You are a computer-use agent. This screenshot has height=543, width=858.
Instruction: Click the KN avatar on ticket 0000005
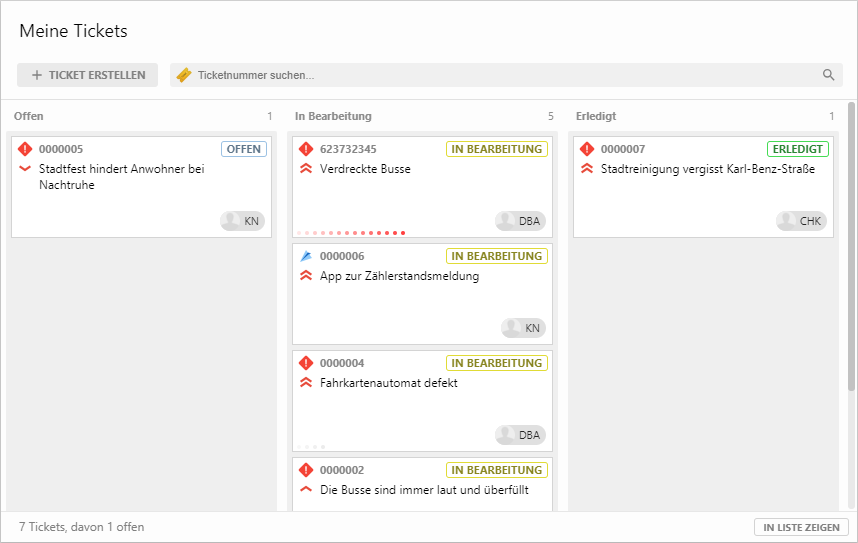243,221
